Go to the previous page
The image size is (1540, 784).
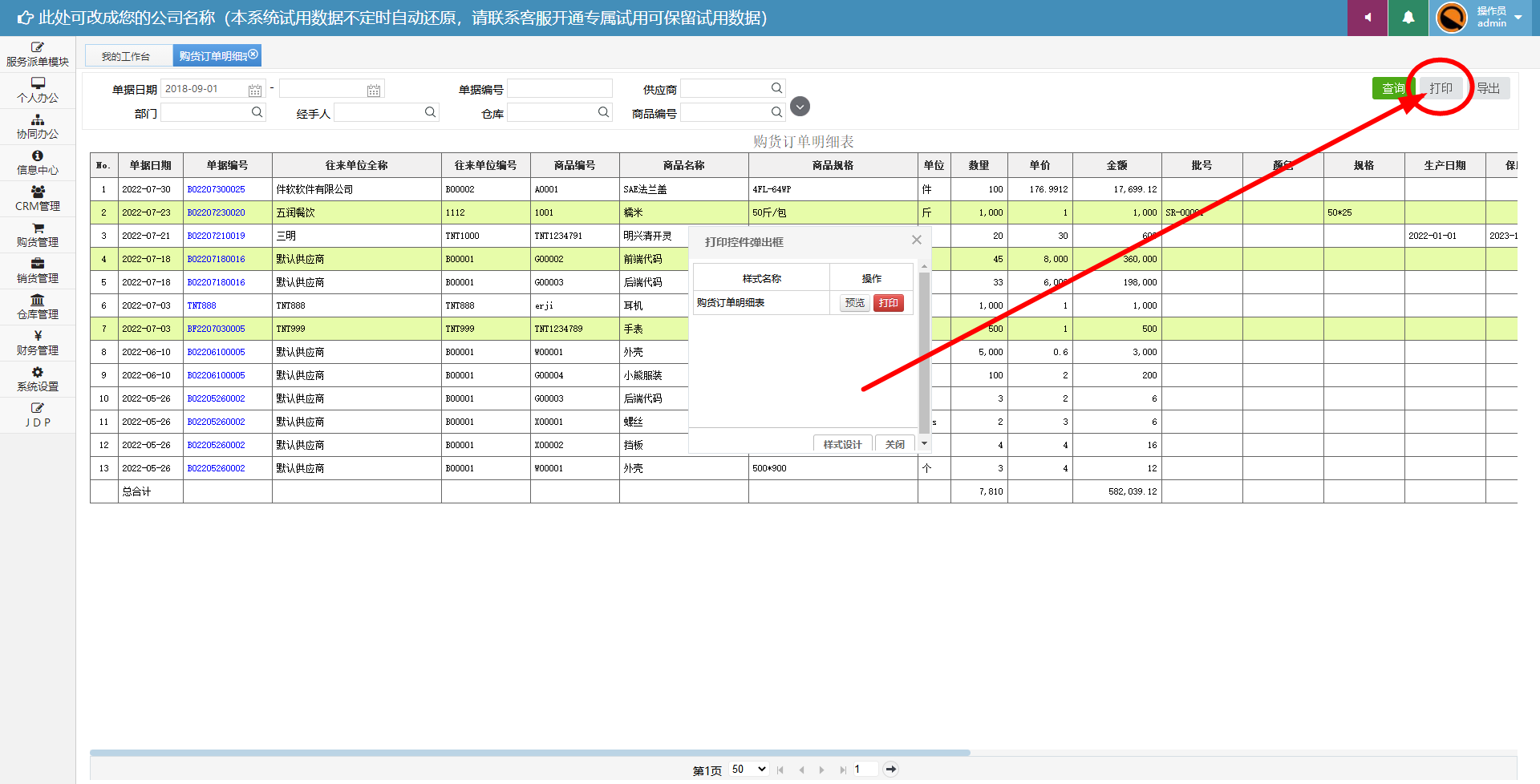801,770
